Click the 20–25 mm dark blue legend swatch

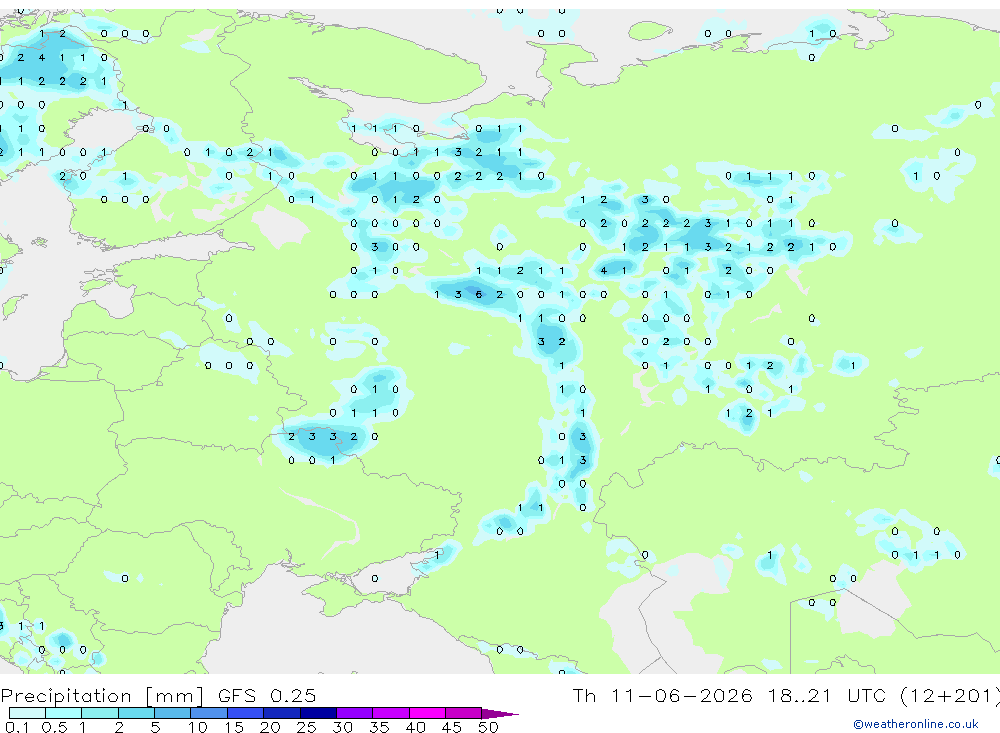(x=282, y=713)
